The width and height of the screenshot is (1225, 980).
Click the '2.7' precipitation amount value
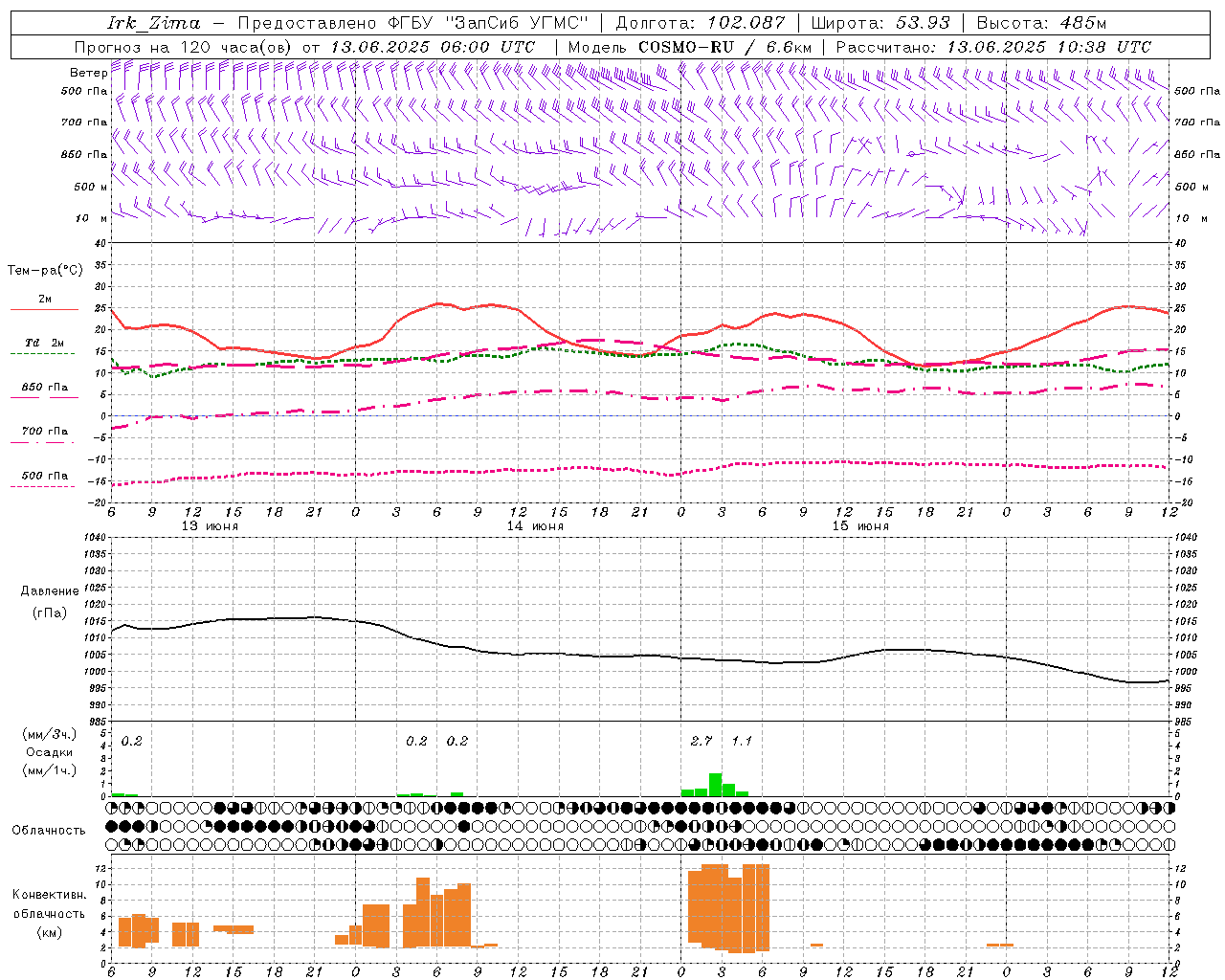(702, 741)
